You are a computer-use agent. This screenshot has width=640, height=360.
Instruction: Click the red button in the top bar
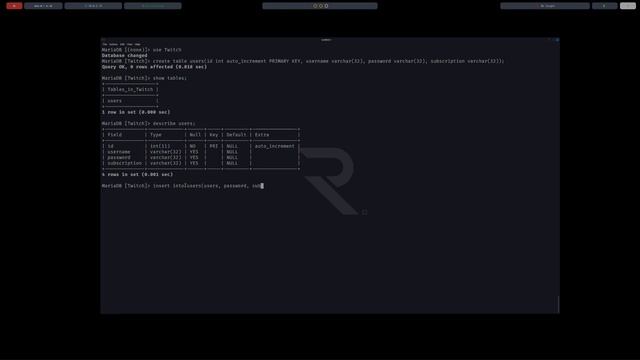[x=14, y=6]
